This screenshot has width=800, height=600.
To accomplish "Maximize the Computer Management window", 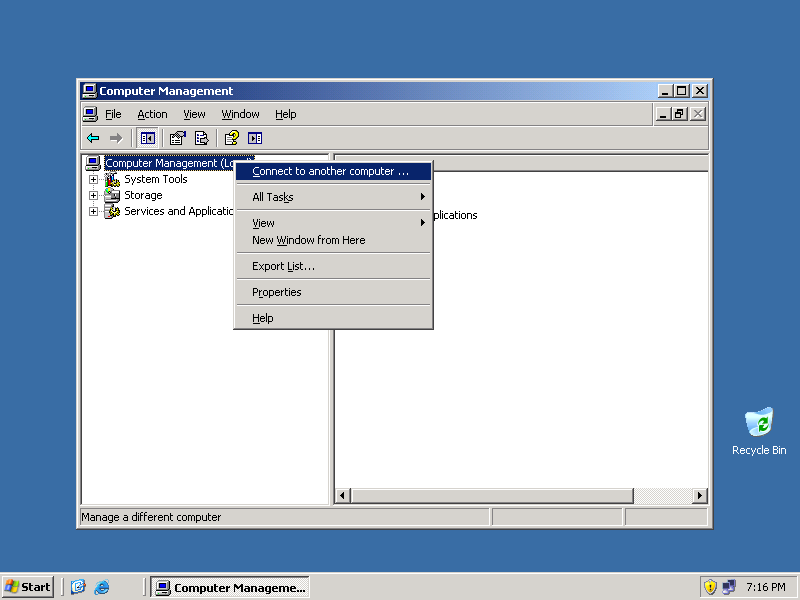I will tap(681, 91).
